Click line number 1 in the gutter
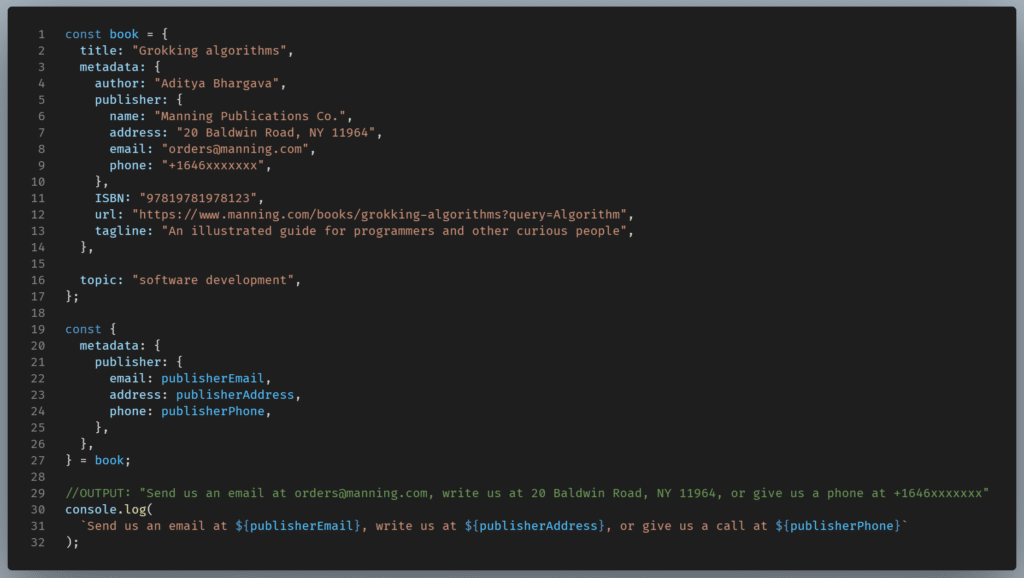Viewport: 1024px width, 578px height. pyautogui.click(x=41, y=34)
